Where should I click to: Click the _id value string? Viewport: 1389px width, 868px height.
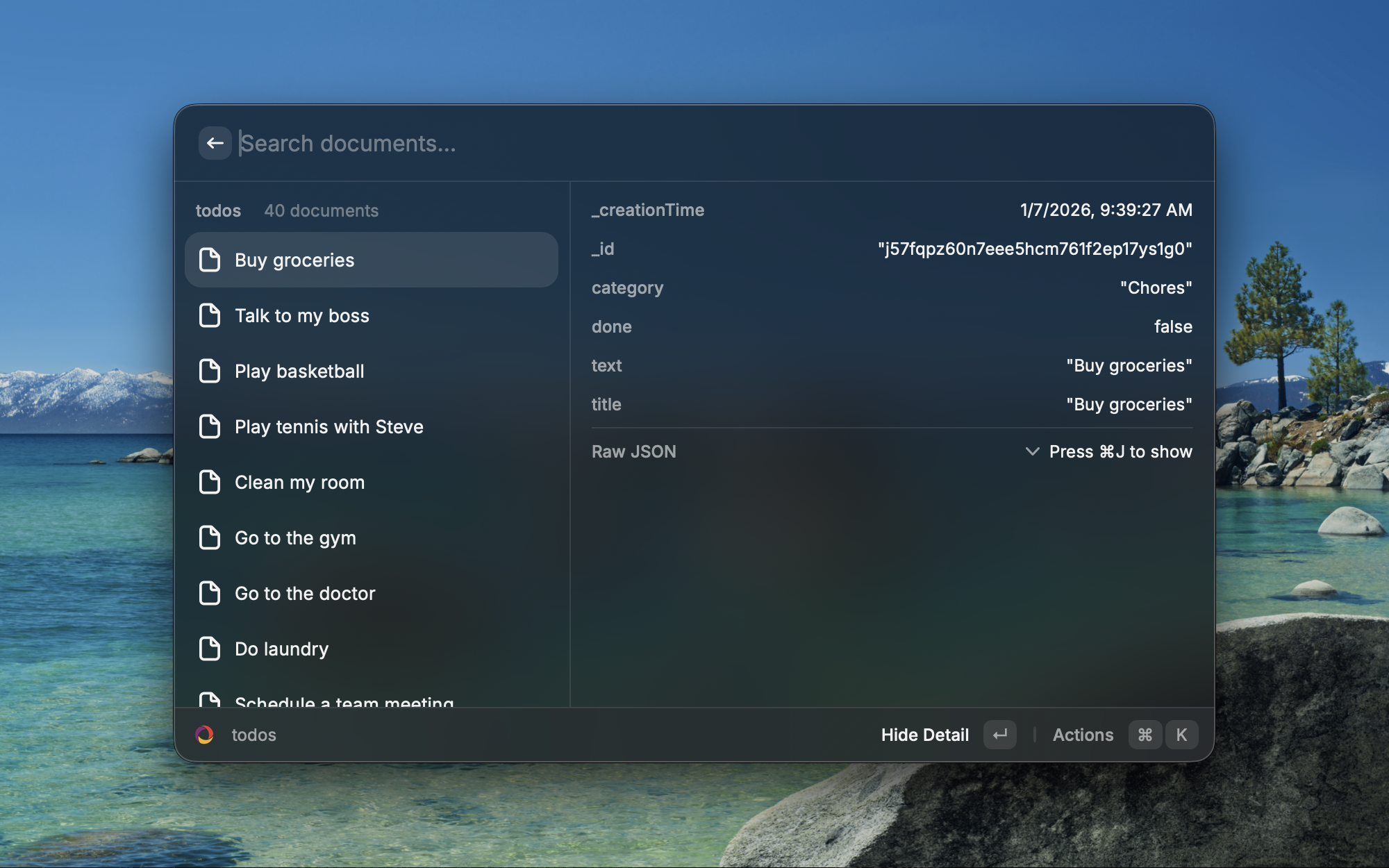coord(1034,249)
